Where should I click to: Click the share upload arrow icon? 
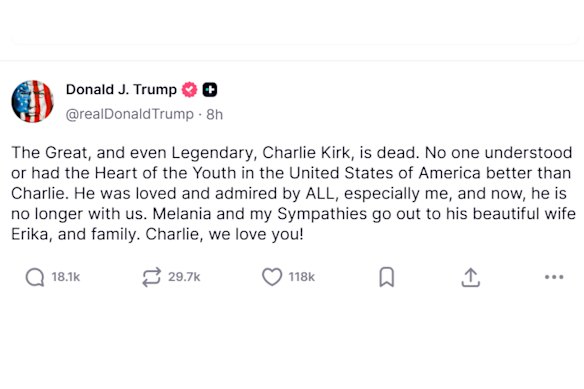click(471, 278)
